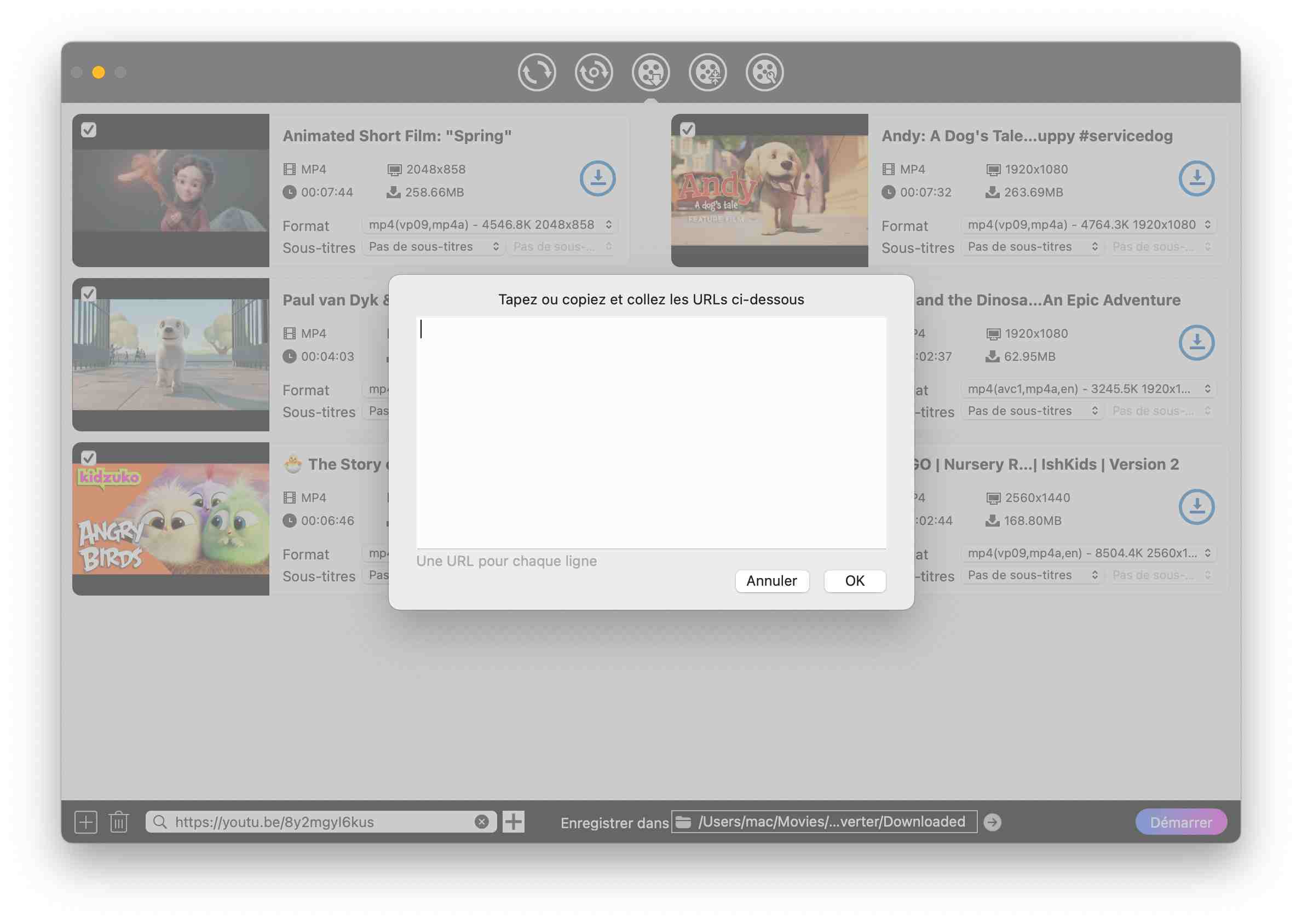The image size is (1302, 924).
Task: Open first subtitles dropdown for Spring video
Action: point(434,246)
